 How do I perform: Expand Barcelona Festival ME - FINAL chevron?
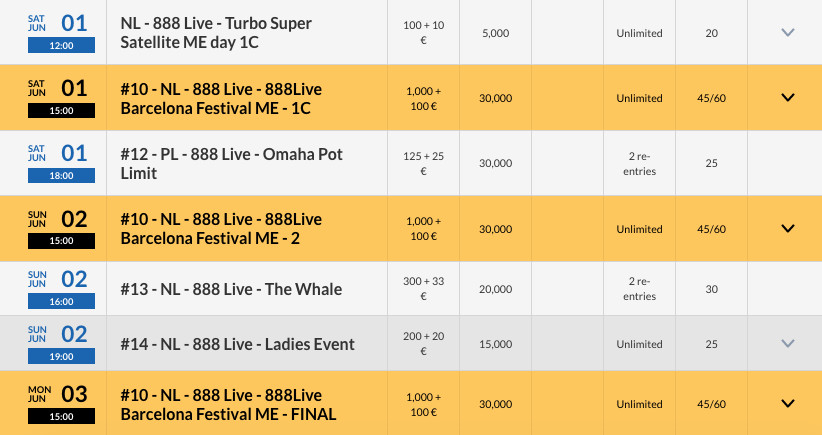coord(787,404)
